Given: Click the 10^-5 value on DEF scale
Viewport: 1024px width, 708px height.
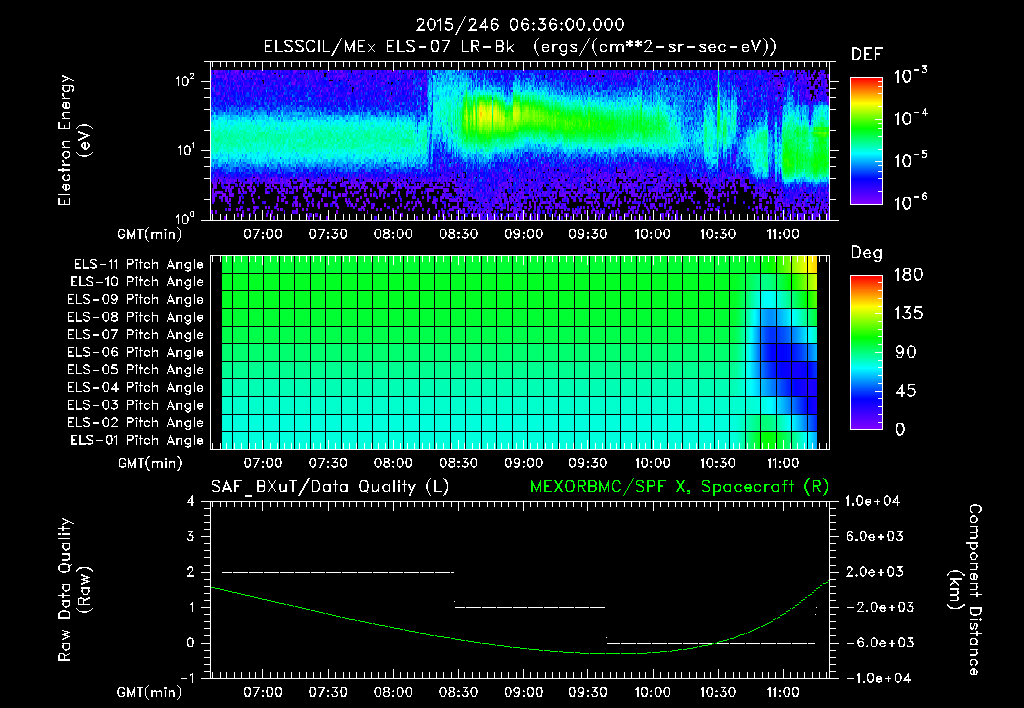Looking at the screenshot, I should tap(910, 160).
